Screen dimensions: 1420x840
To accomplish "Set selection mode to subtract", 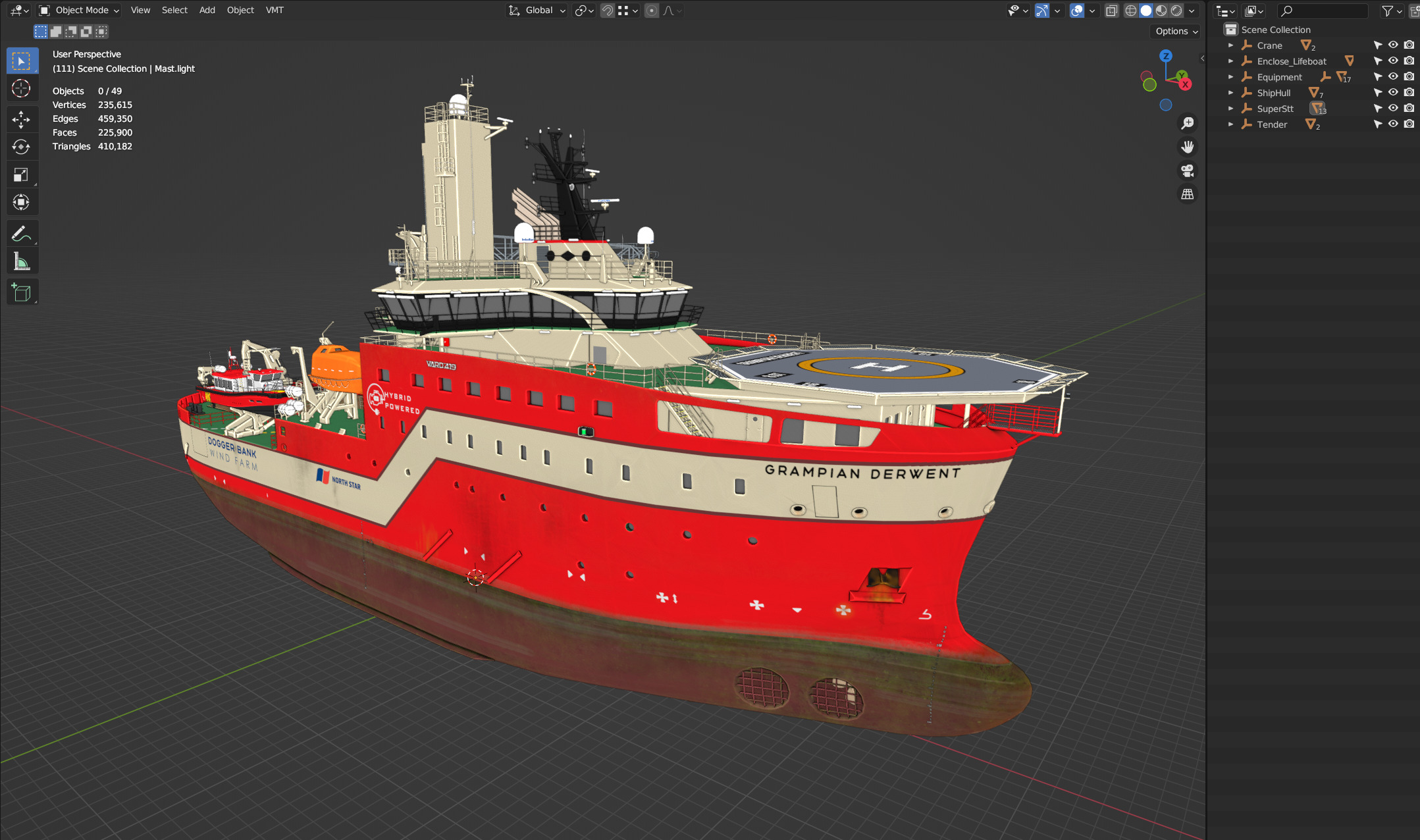I will [x=71, y=31].
